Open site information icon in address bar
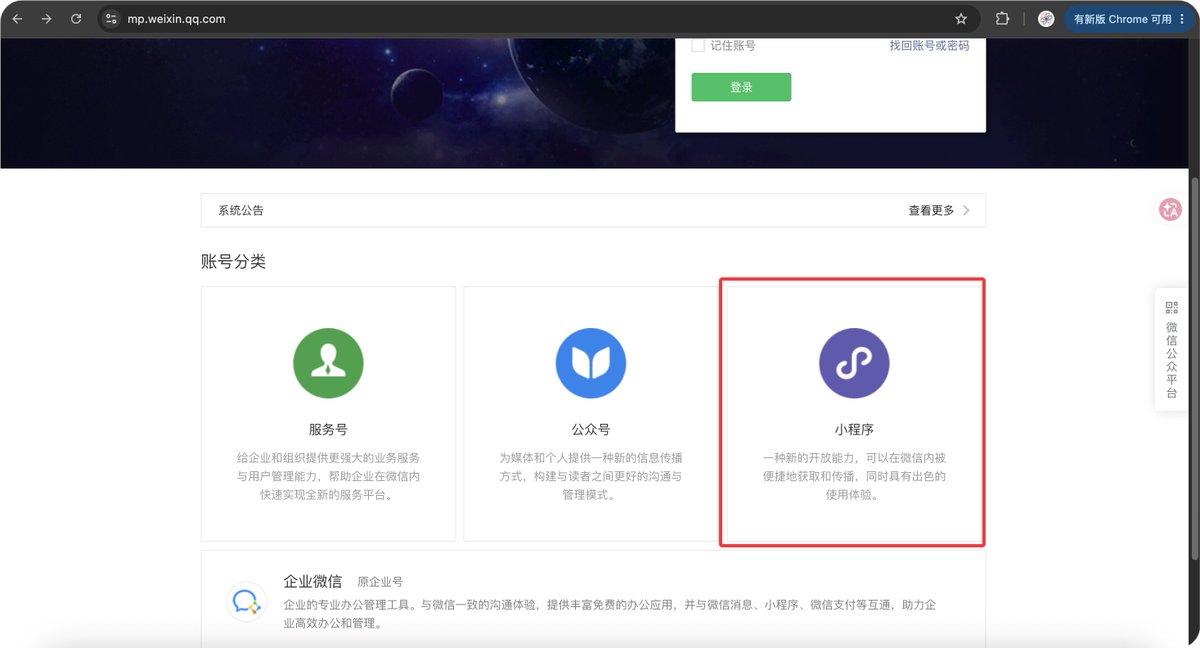Image resolution: width=1200 pixels, height=648 pixels. tap(112, 19)
